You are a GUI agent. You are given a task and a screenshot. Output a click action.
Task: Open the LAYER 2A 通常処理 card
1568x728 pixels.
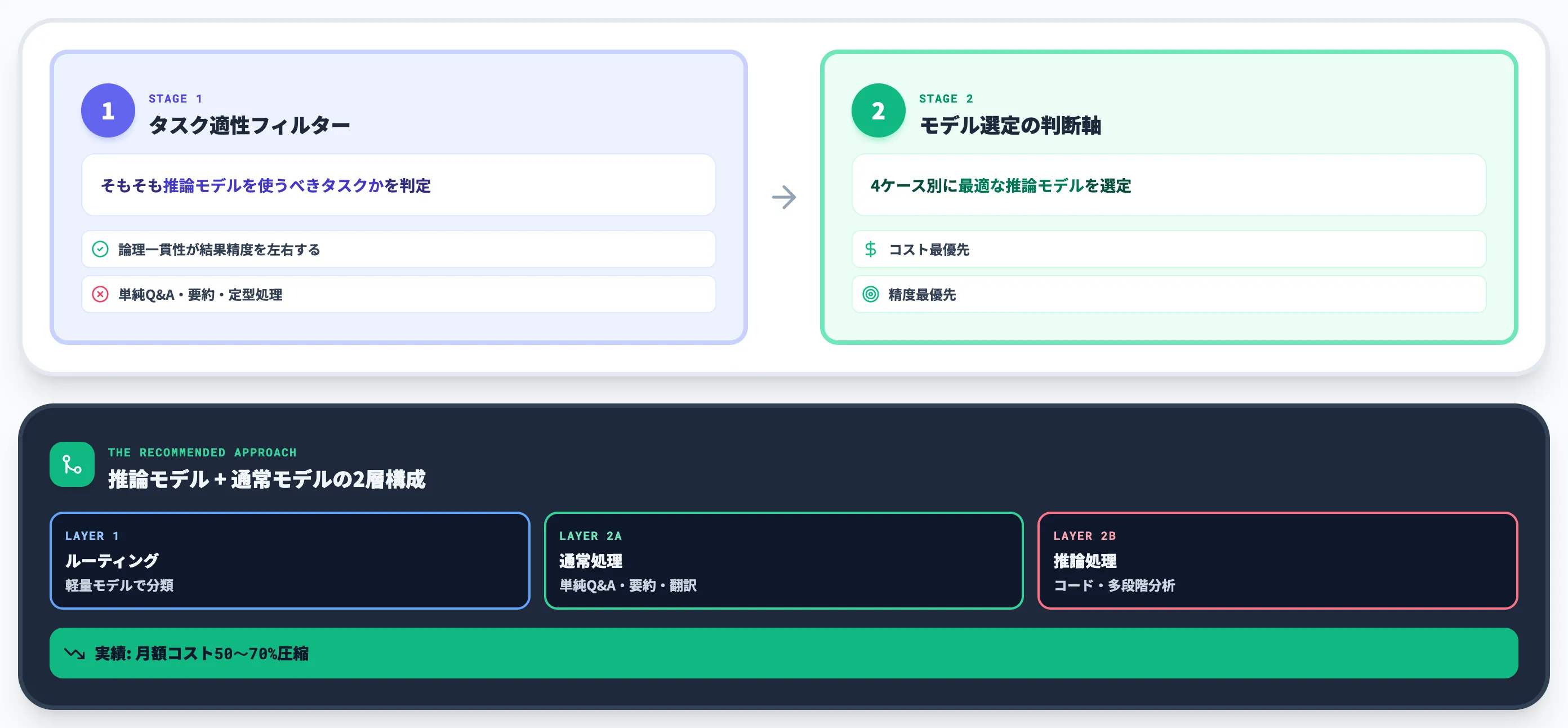[783, 561]
